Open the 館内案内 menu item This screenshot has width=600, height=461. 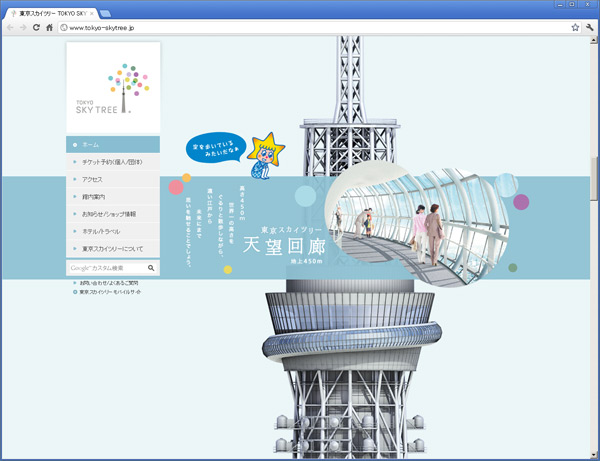[113, 197]
